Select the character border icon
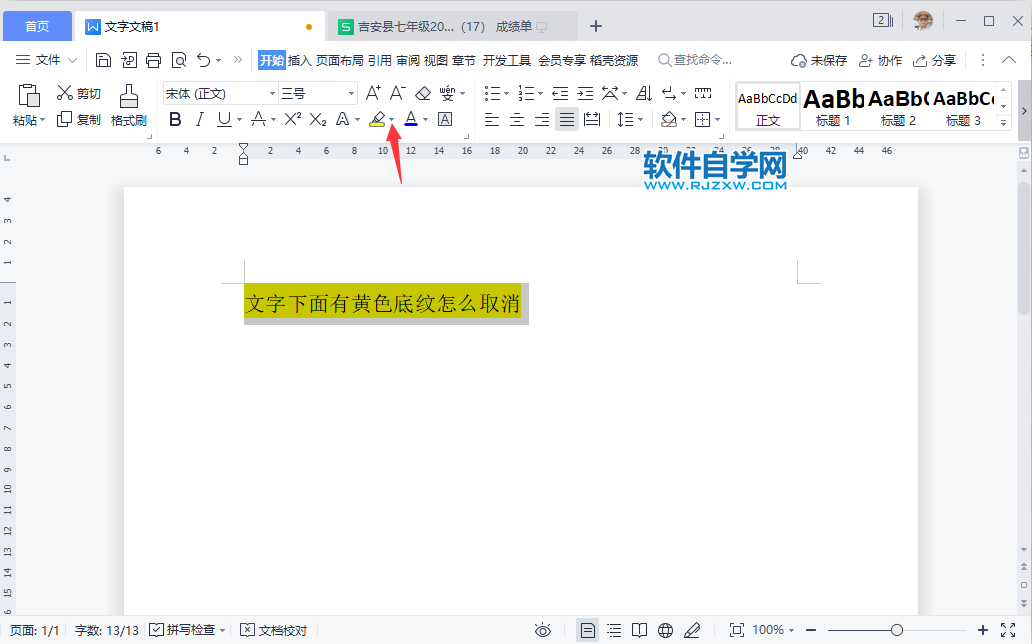 click(x=445, y=119)
